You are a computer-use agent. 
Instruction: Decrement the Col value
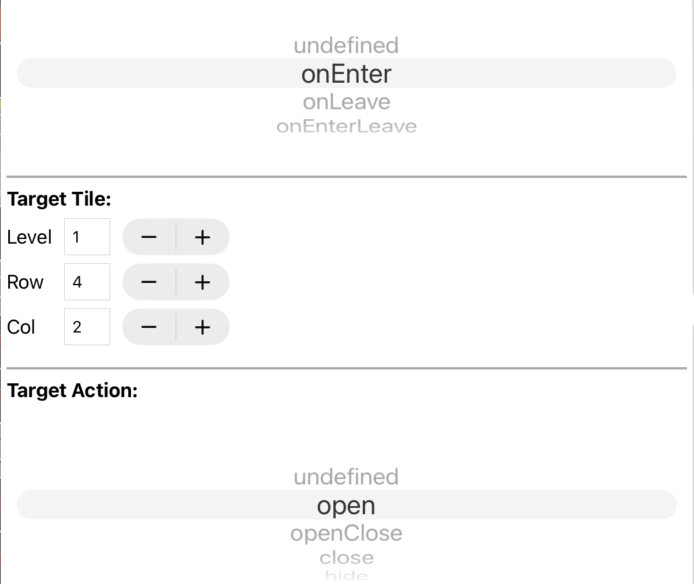click(149, 327)
